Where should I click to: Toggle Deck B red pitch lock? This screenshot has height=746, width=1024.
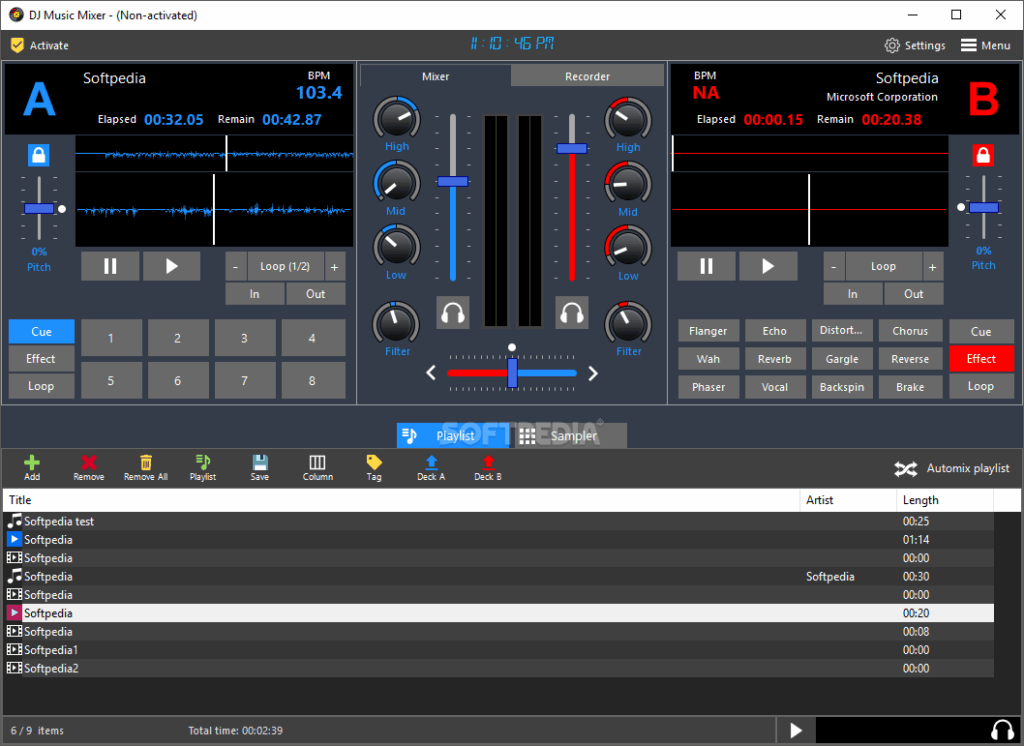983,155
